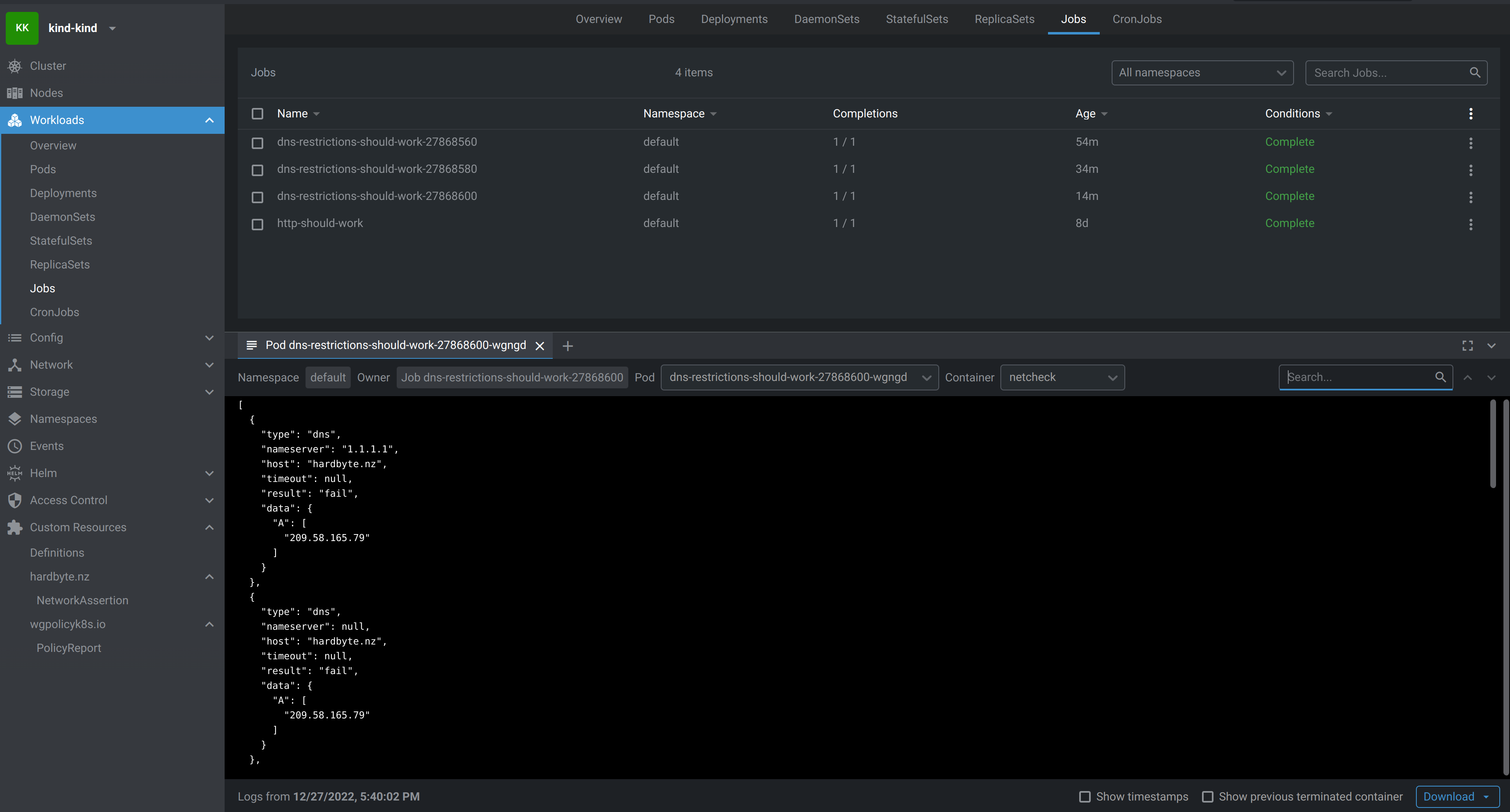This screenshot has width=1510, height=812.
Task: Add a new dock tab with plus icon
Action: (567, 346)
